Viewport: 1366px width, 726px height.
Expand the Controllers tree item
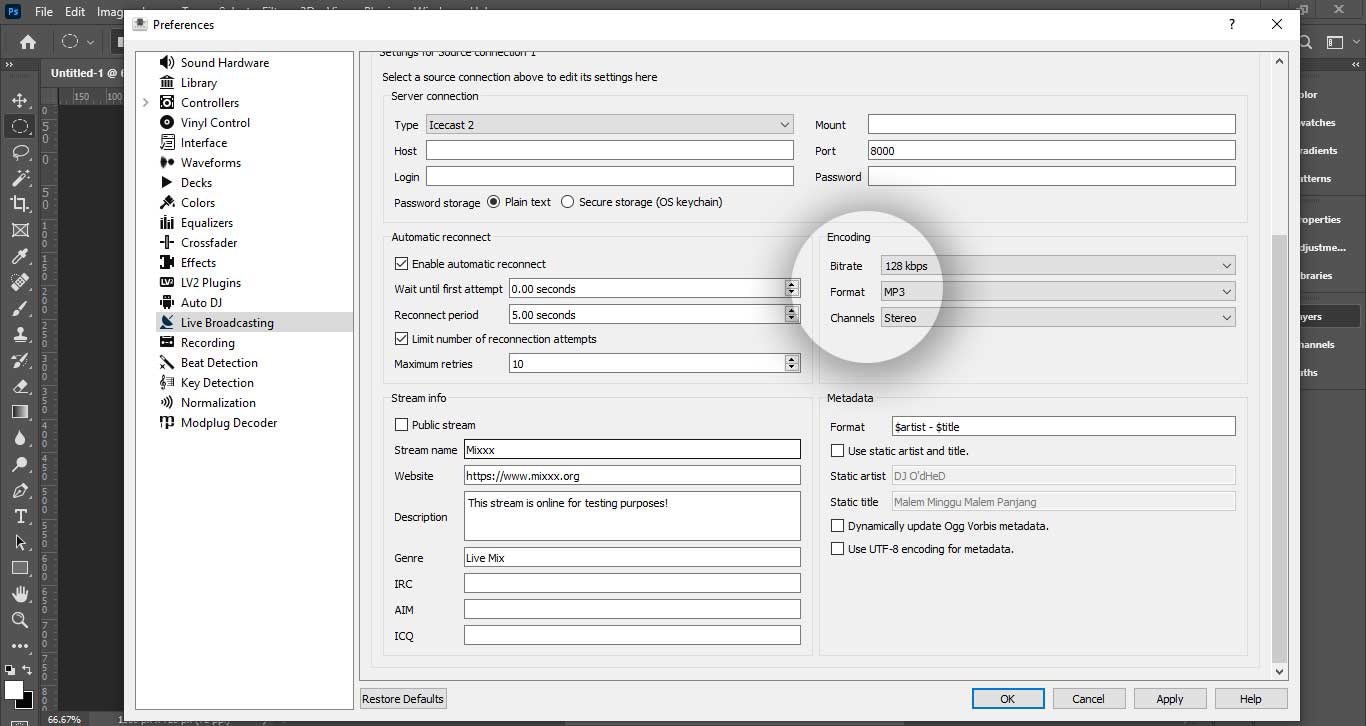tap(146, 103)
